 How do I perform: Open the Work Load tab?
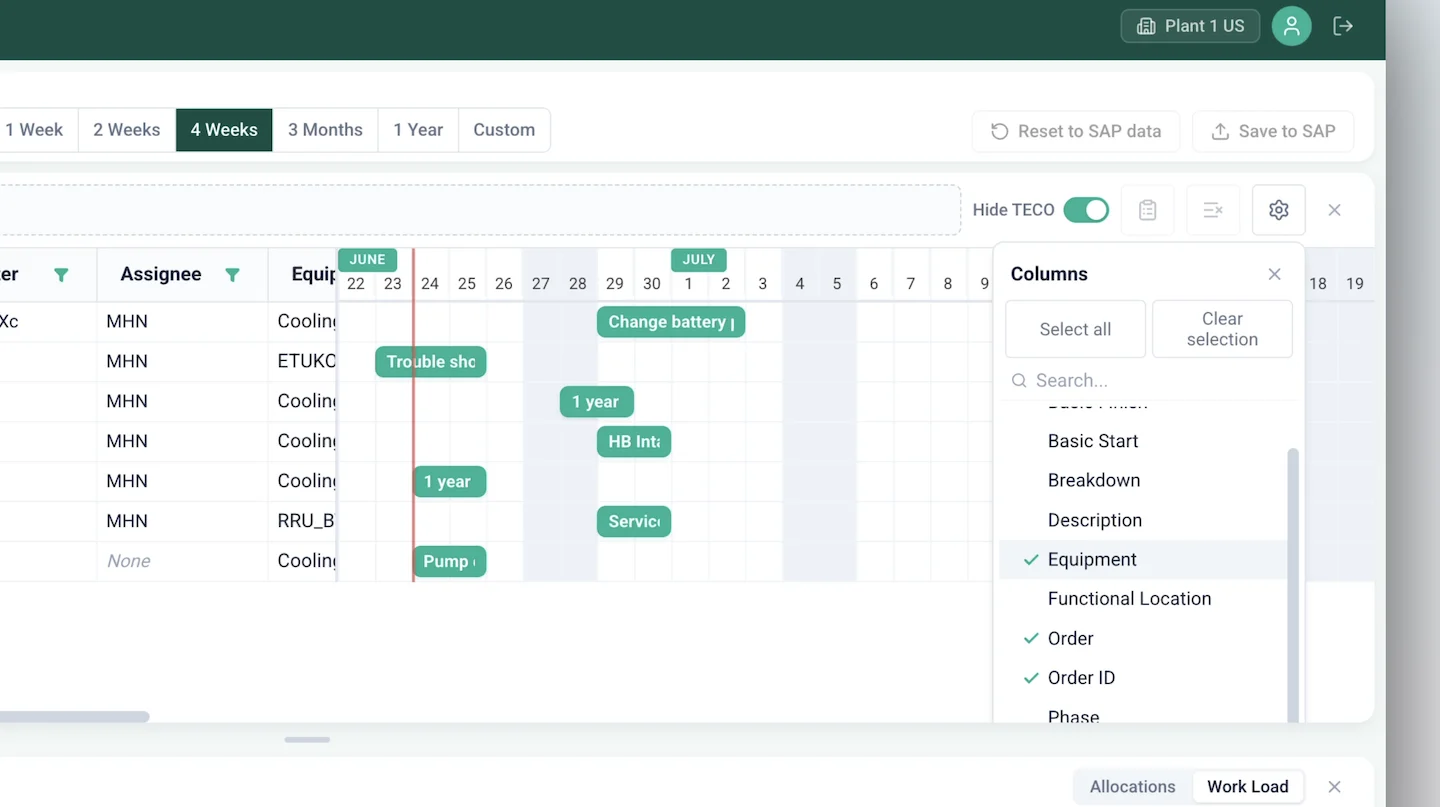point(1248,787)
